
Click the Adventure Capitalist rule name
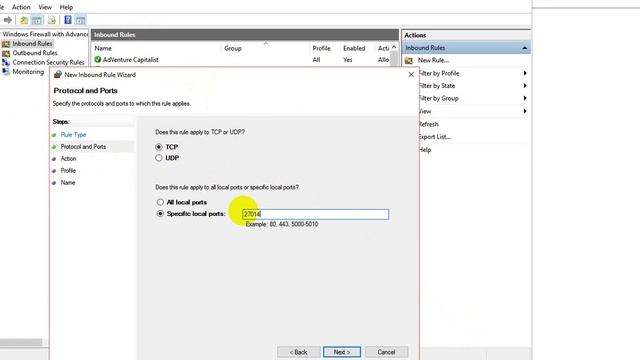[x=131, y=60]
